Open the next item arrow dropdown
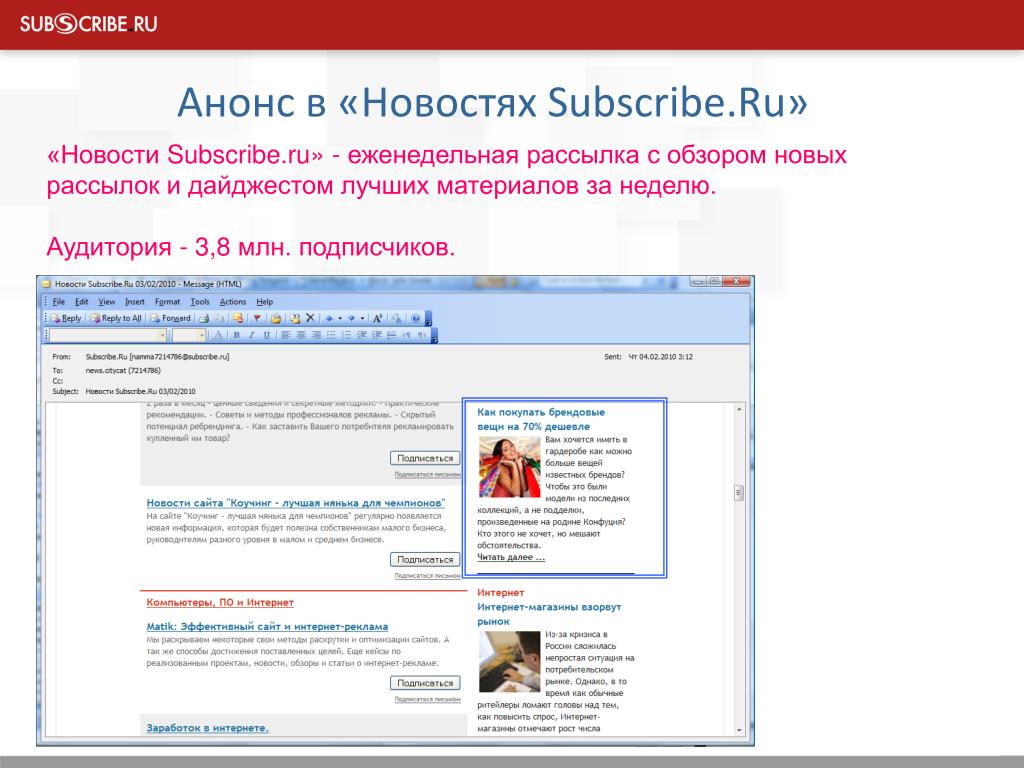1024x768 pixels. pos(362,318)
